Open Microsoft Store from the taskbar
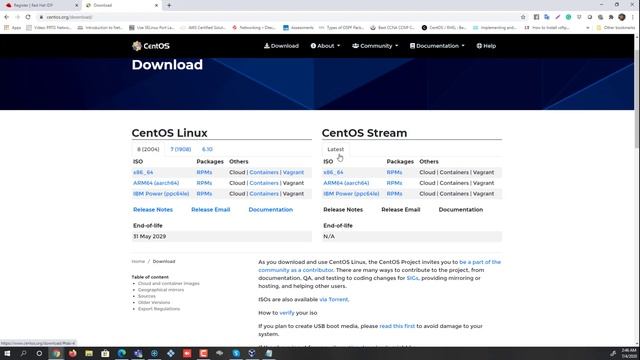This screenshot has height=360, width=640. point(105,353)
